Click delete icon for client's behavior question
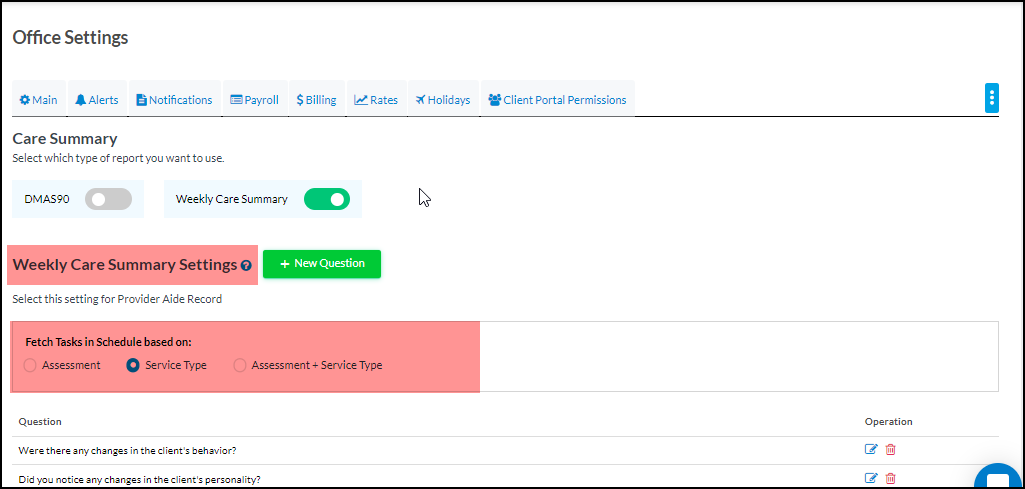 point(891,450)
